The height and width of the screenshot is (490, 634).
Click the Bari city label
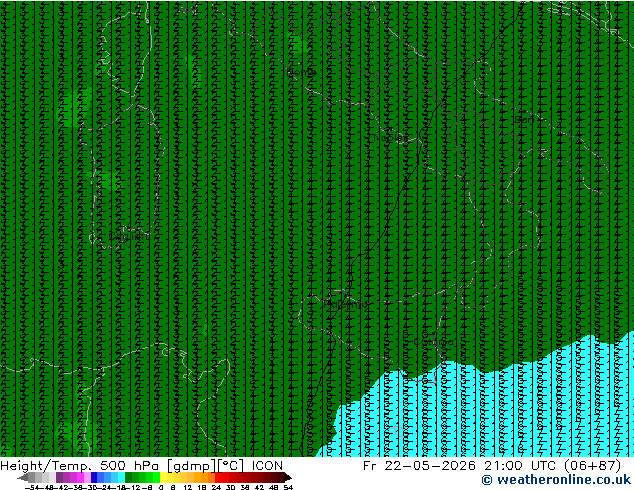click(524, 120)
